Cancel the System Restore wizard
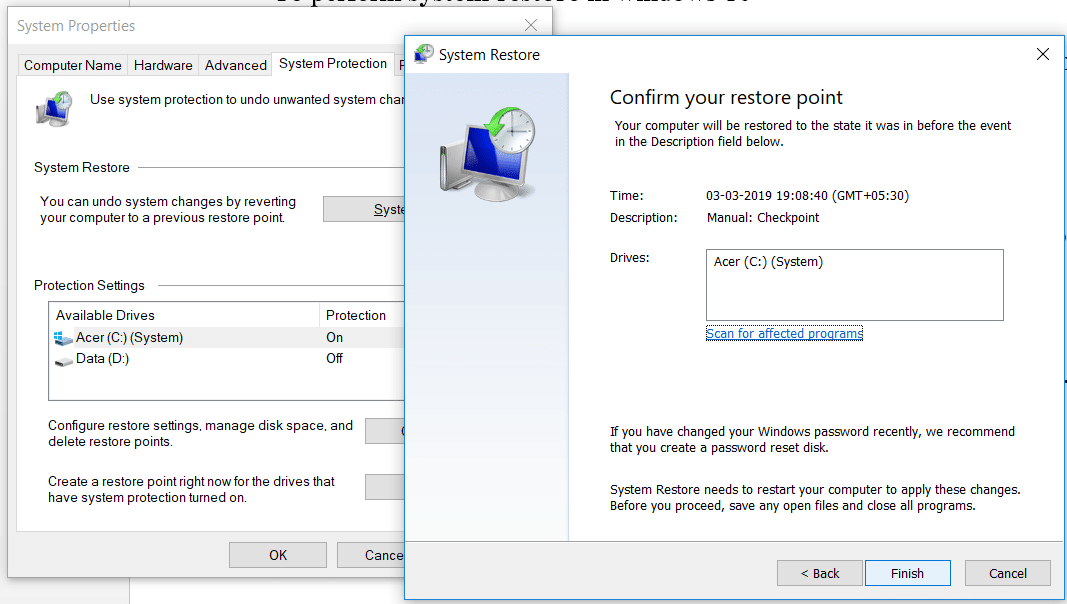The image size is (1067, 604). click(1007, 573)
